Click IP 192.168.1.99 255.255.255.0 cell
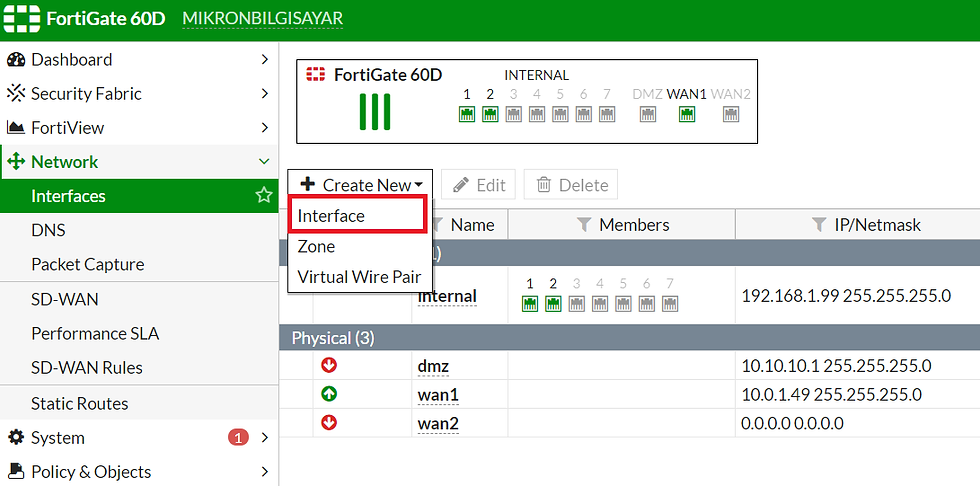The image size is (980, 486). [x=846, y=295]
